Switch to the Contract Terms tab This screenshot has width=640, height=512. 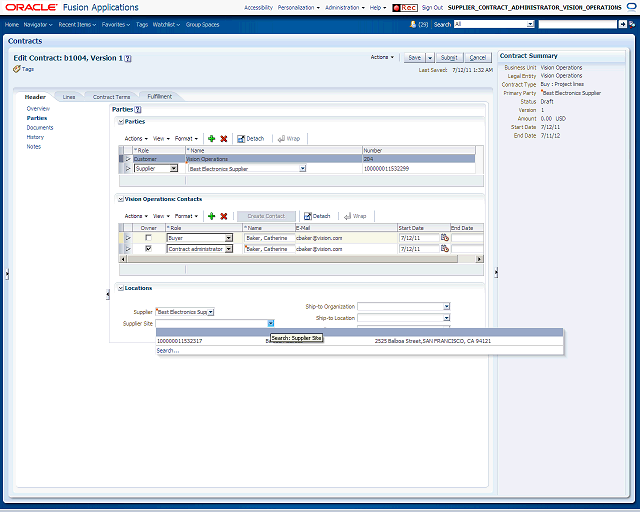pyautogui.click(x=111, y=97)
